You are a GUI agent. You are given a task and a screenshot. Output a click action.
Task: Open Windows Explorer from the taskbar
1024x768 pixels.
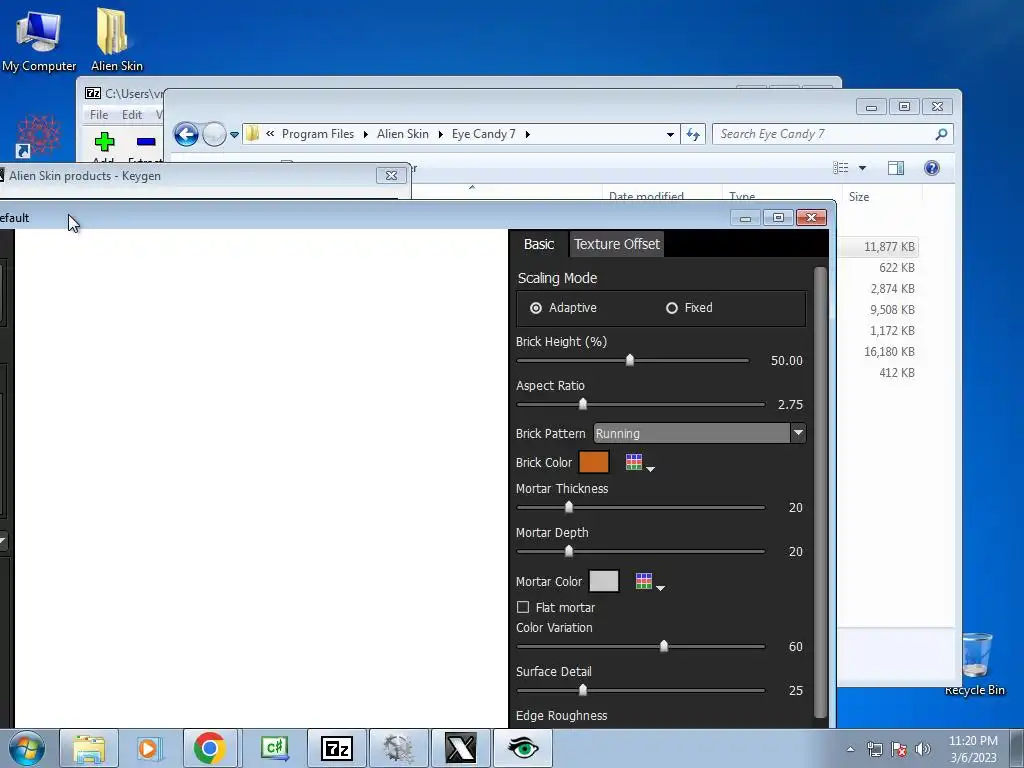tap(89, 748)
